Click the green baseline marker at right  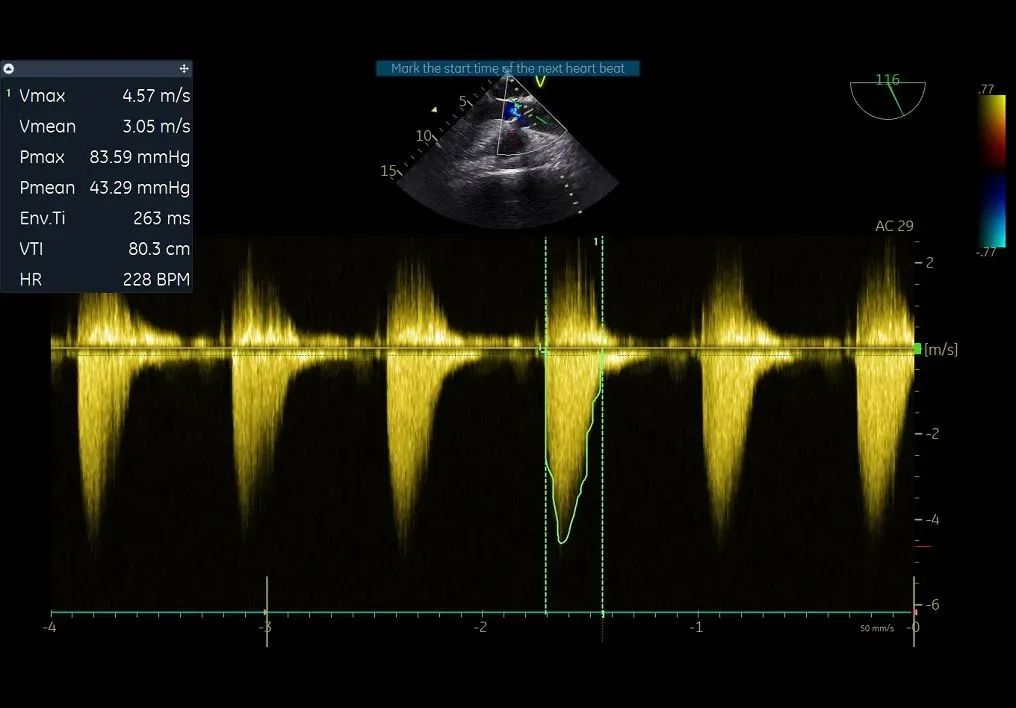coord(916,348)
